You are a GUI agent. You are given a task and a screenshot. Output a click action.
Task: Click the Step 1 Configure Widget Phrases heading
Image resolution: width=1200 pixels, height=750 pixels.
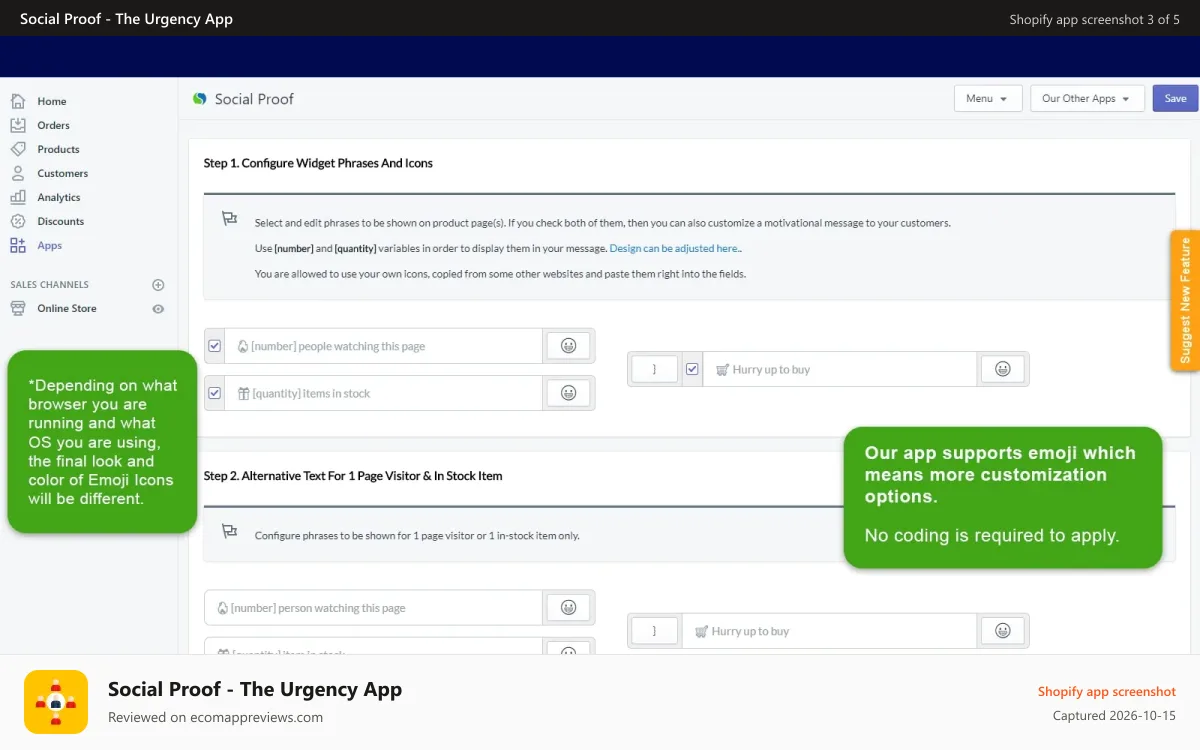[318, 163]
